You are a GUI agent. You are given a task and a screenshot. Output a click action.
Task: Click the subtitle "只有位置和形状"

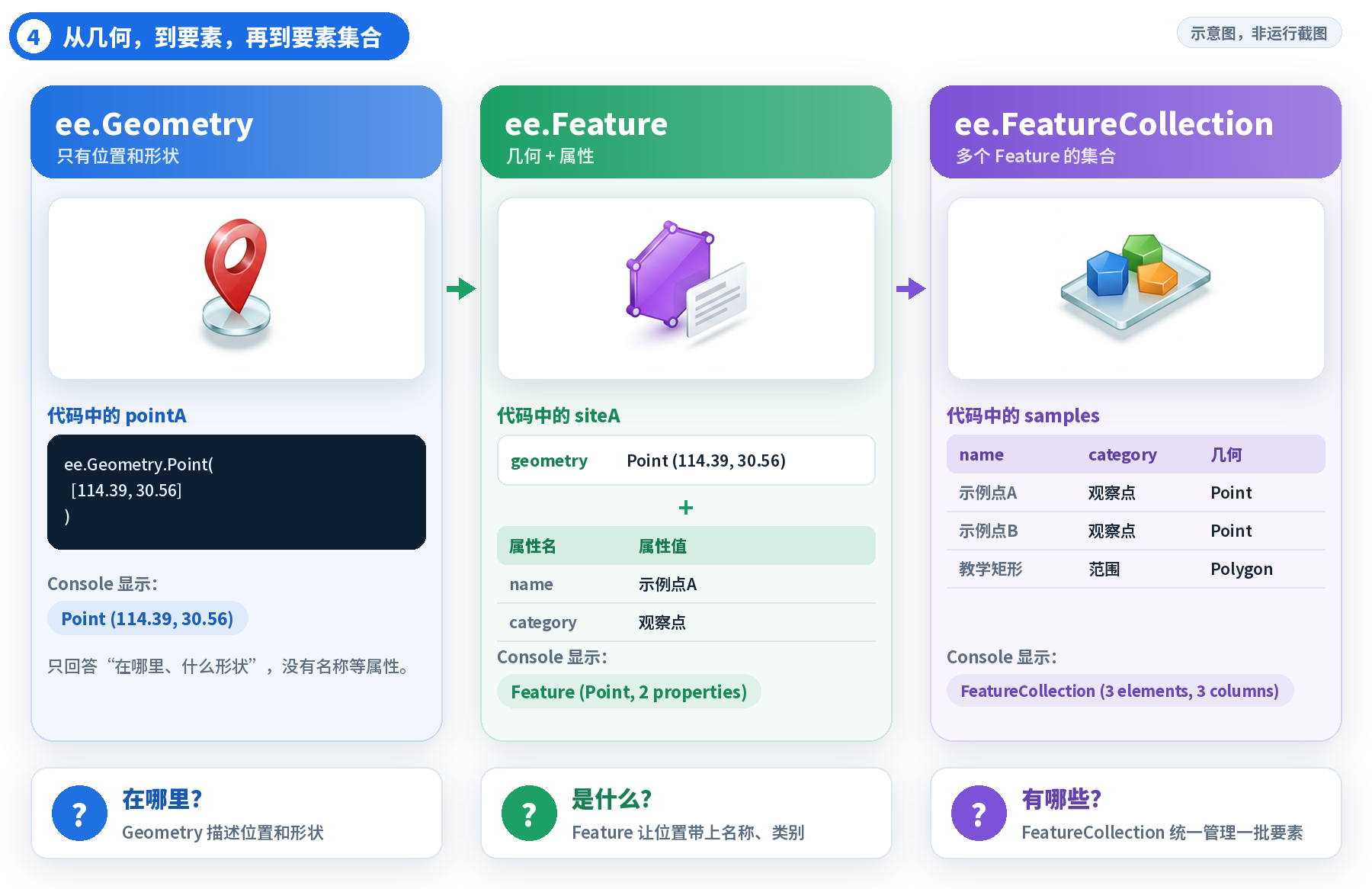(x=117, y=156)
